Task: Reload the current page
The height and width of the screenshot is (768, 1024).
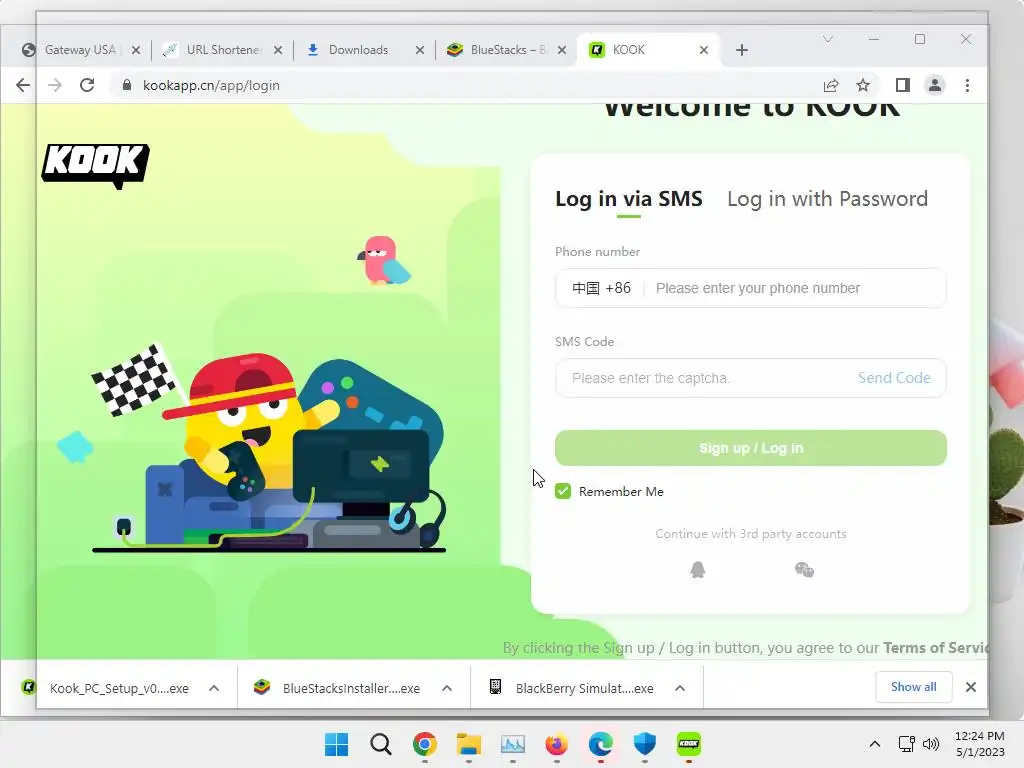Action: (87, 86)
